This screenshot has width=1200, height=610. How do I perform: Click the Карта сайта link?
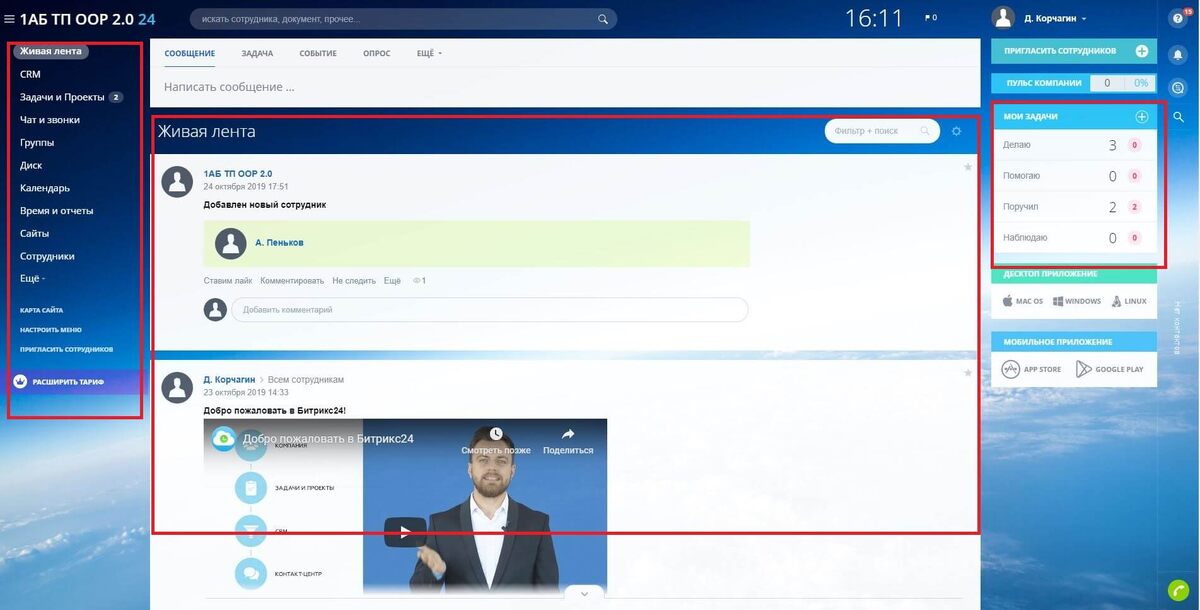[41, 311]
